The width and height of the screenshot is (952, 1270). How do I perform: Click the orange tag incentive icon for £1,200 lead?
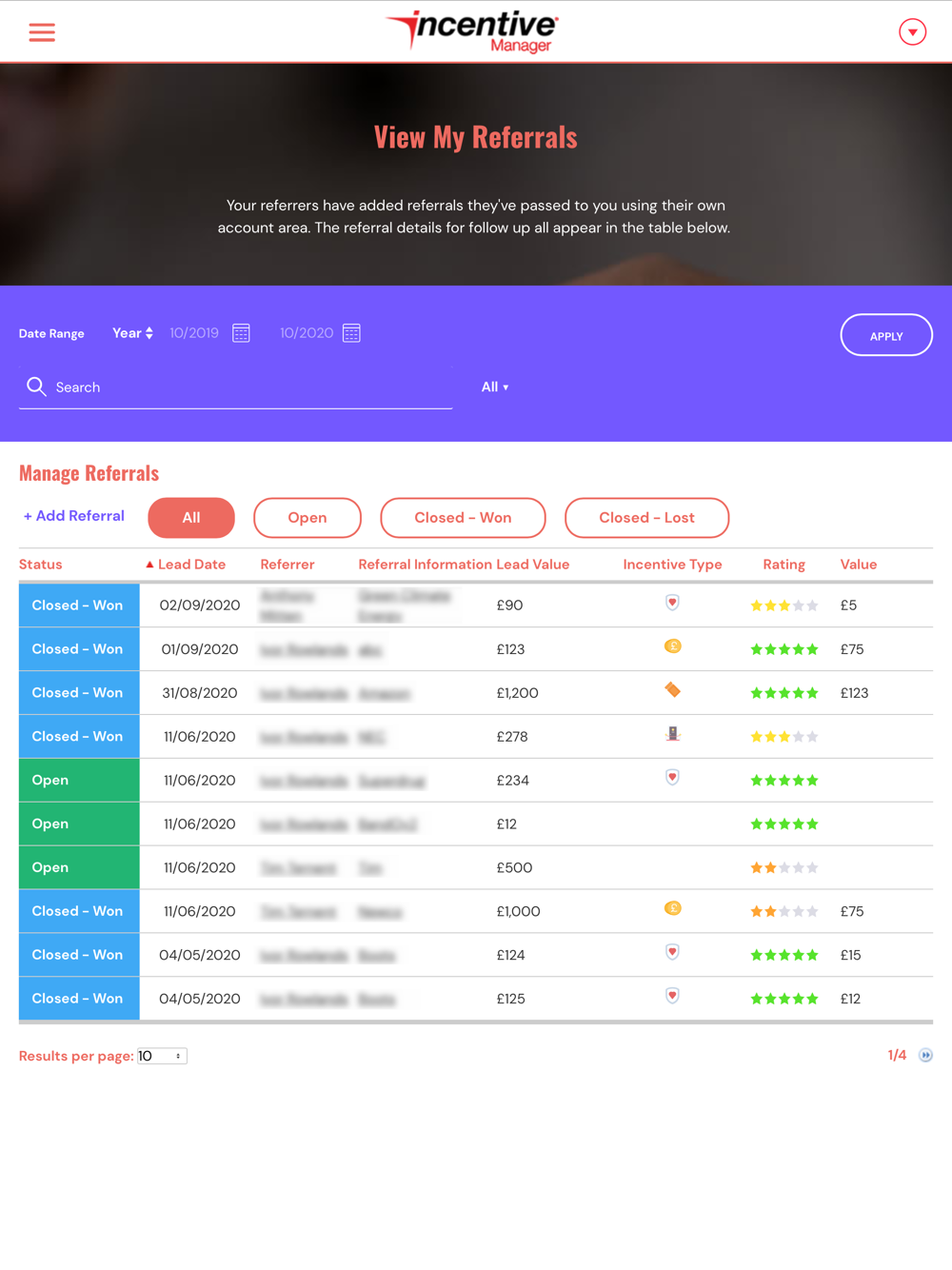click(x=672, y=690)
